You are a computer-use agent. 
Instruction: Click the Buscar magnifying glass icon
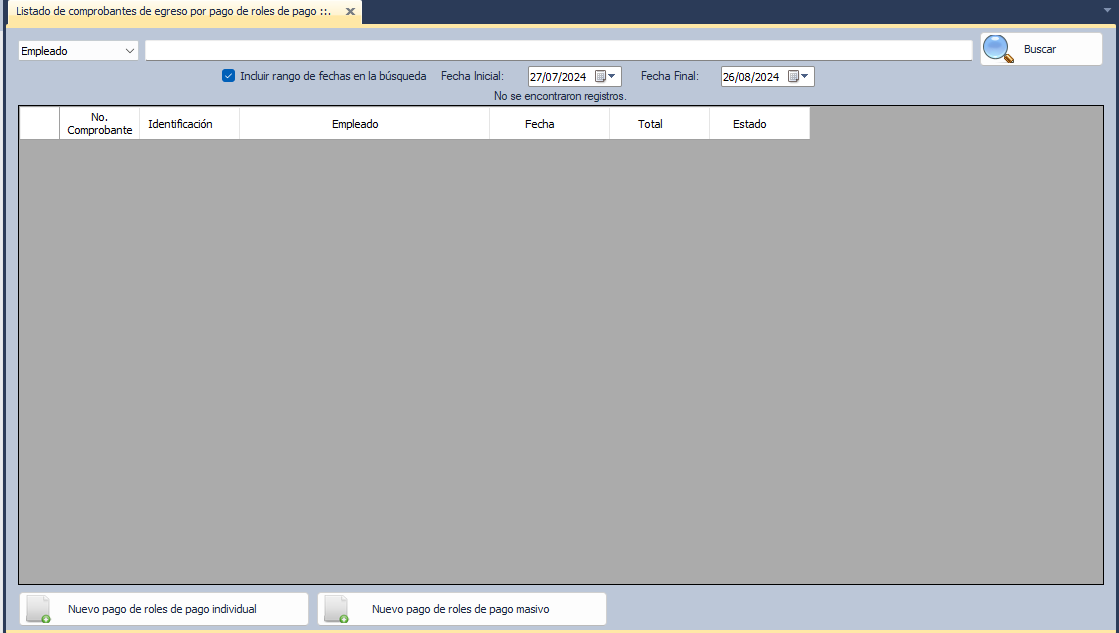998,49
